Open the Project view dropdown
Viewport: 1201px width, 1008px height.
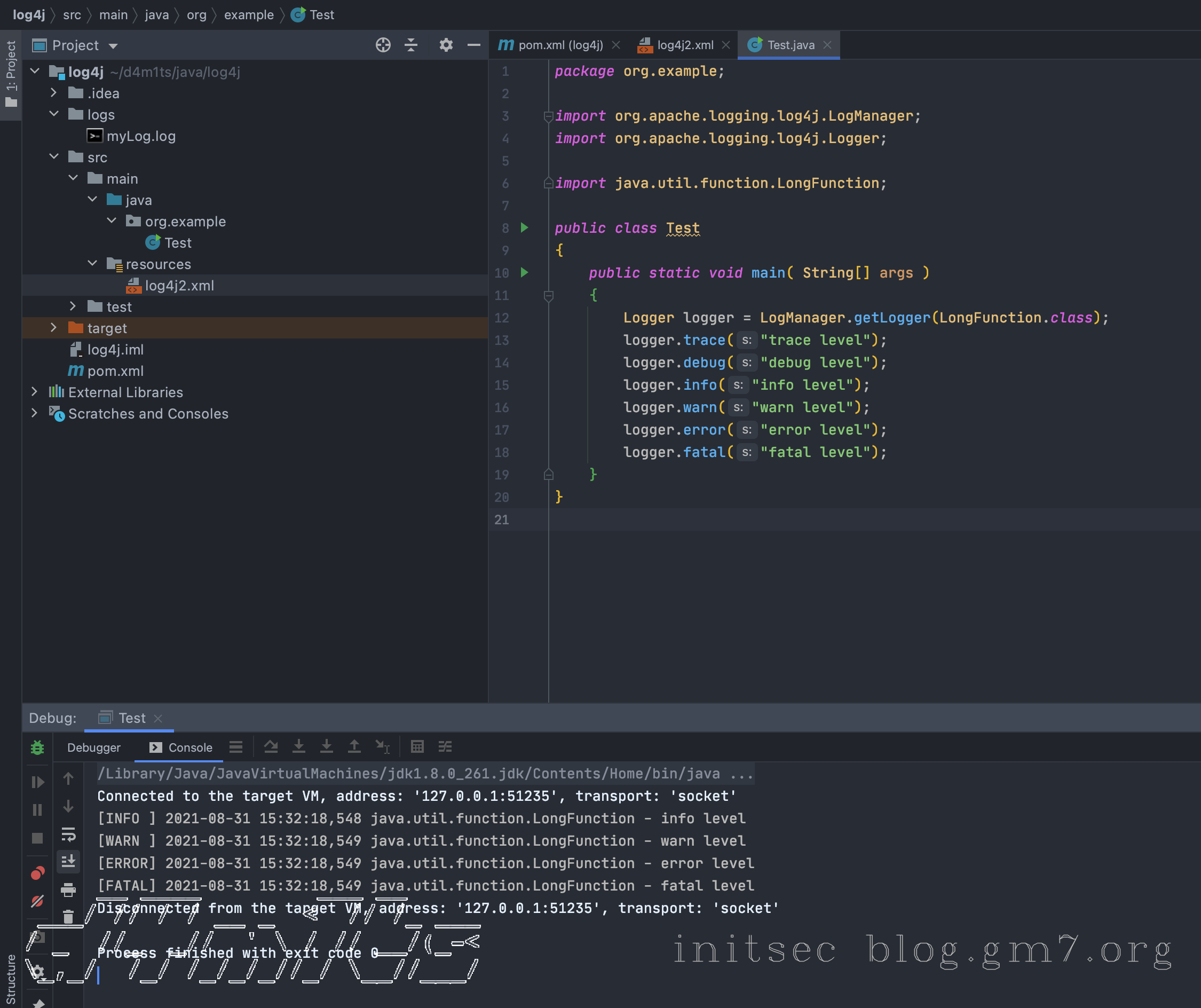click(113, 46)
